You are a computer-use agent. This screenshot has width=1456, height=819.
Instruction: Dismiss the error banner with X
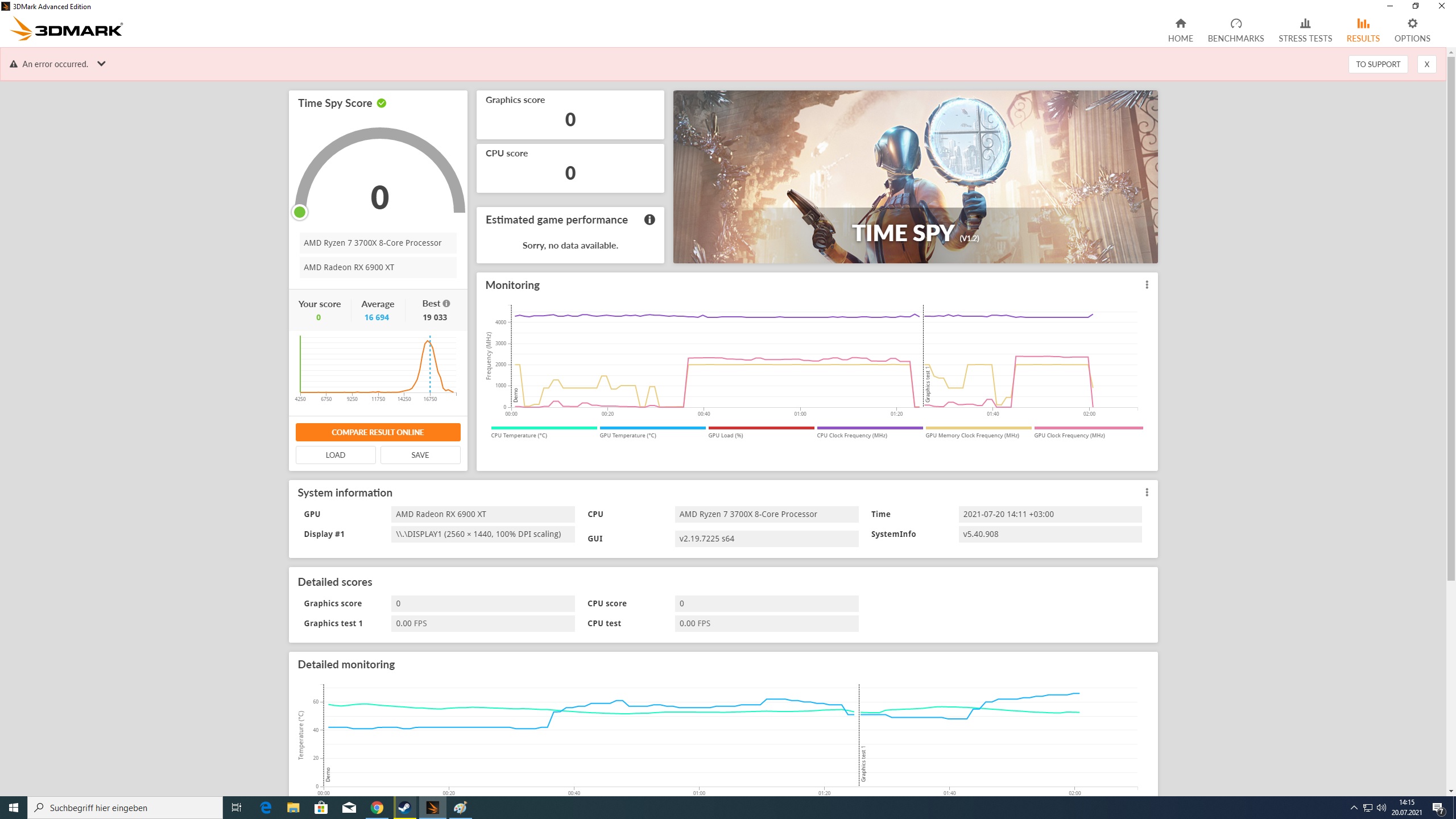(x=1426, y=64)
